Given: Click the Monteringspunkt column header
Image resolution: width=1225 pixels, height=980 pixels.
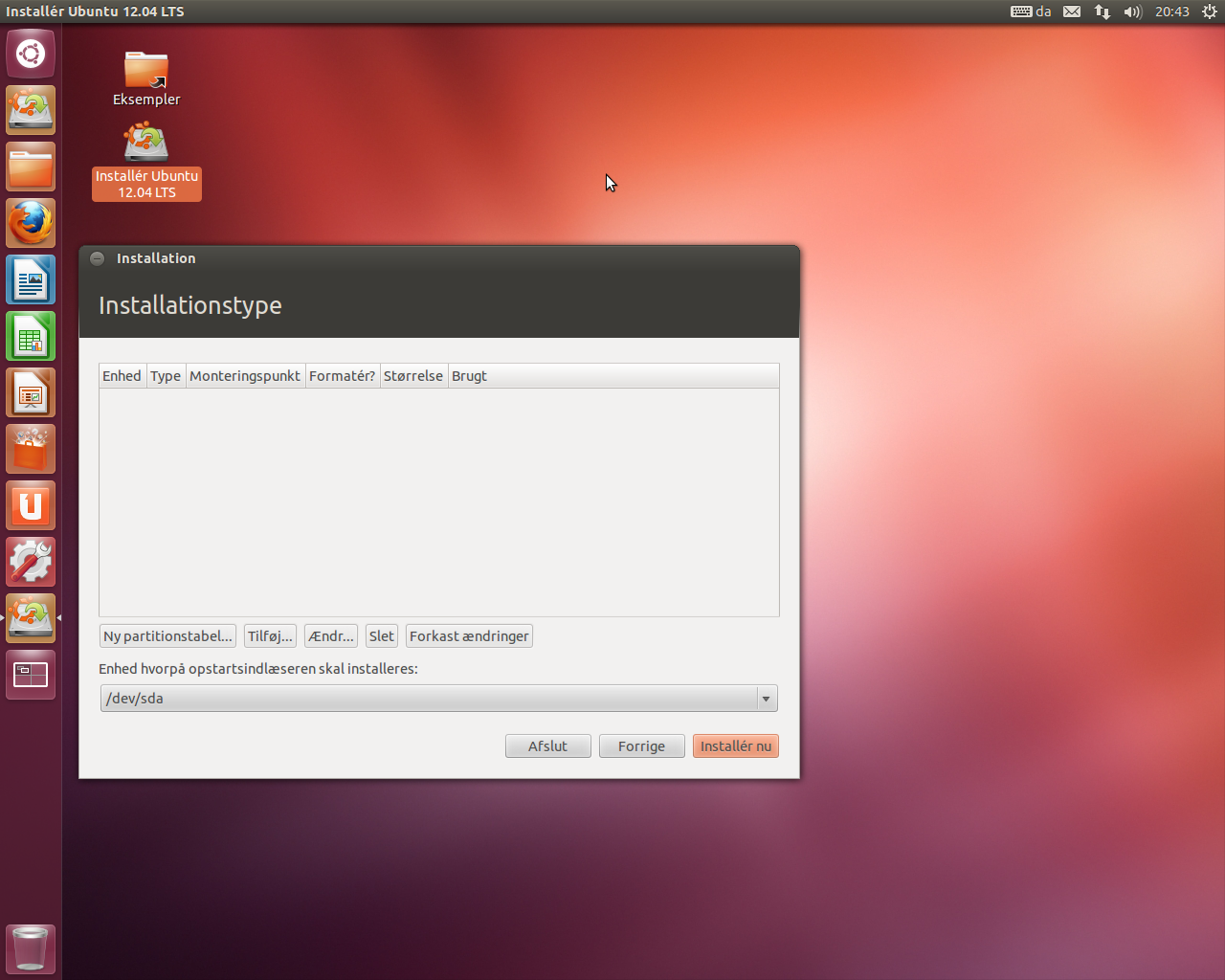Looking at the screenshot, I should (245, 376).
